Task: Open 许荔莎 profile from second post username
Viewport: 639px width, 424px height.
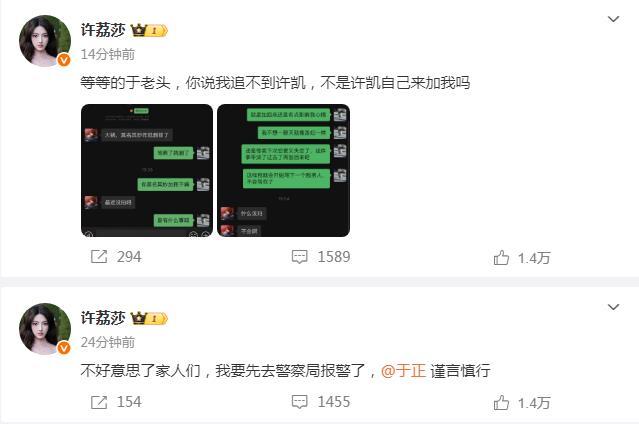Action: coord(103,318)
